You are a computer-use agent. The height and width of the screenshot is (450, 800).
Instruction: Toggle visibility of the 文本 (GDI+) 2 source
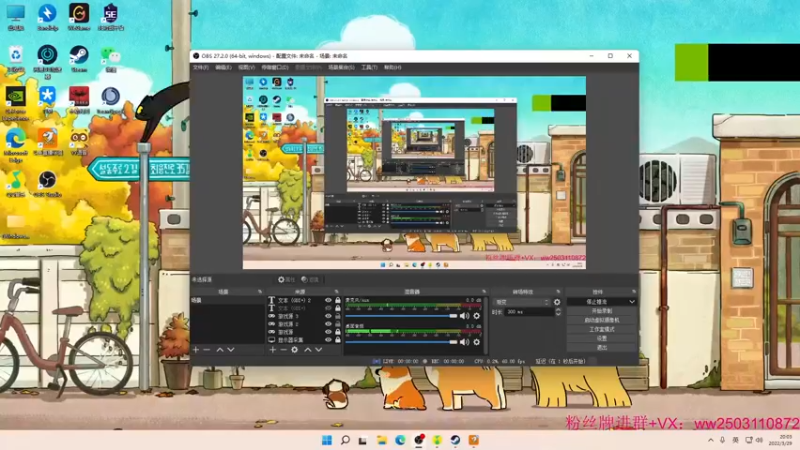pyautogui.click(x=328, y=301)
